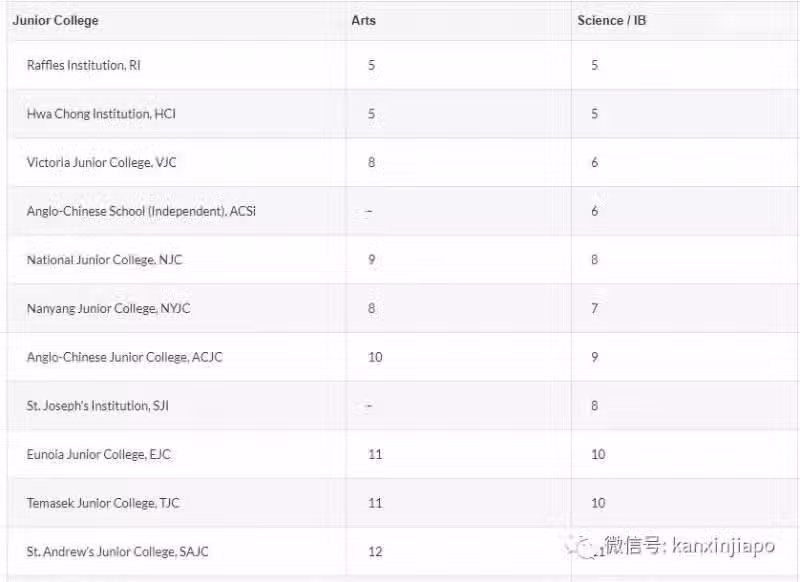Select St. Andrew's Junior College, SAJC name
The width and height of the screenshot is (800, 582).
[x=117, y=551]
